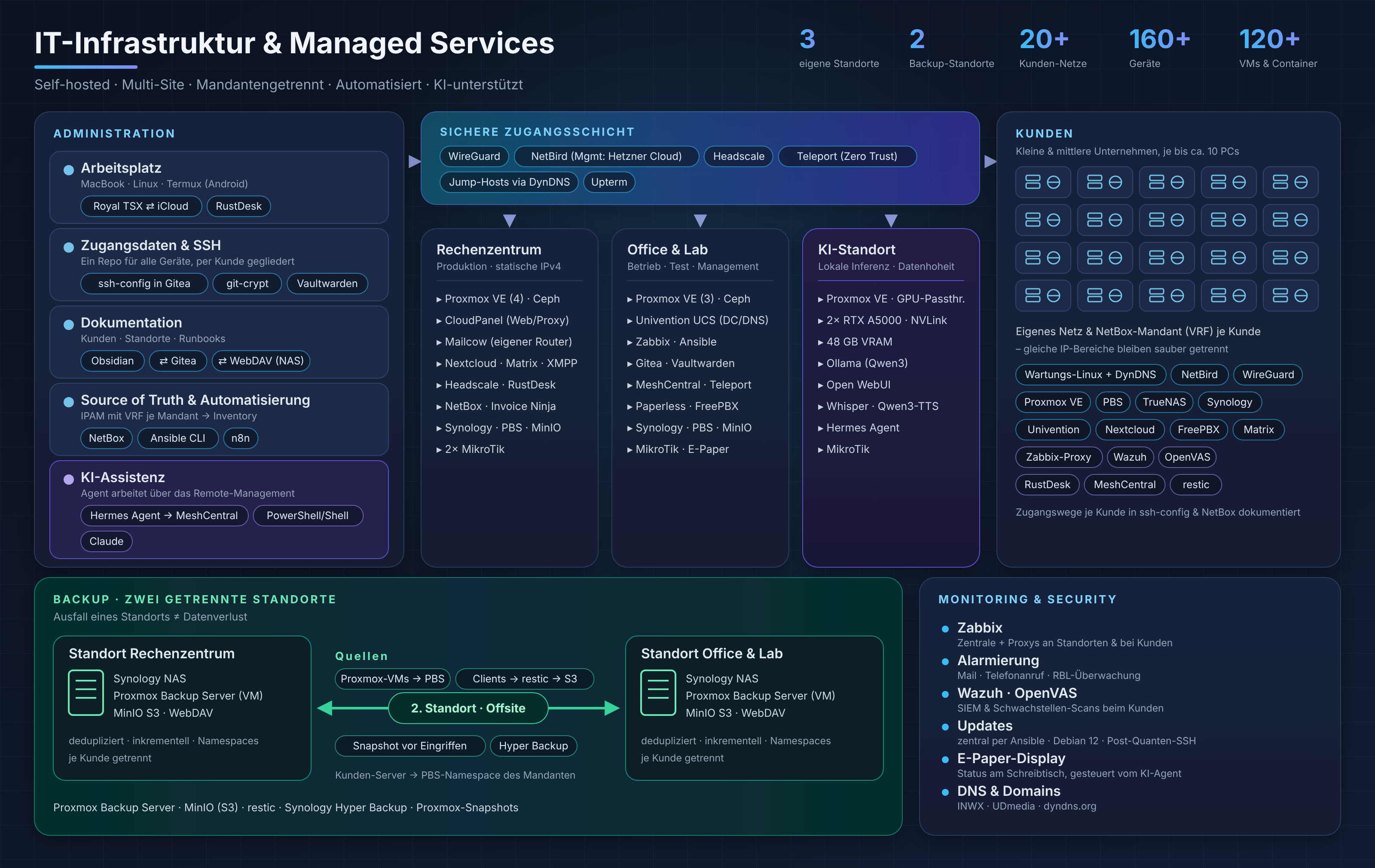Click the bottom-right customer server icon in the Kunden grid

[1290, 295]
